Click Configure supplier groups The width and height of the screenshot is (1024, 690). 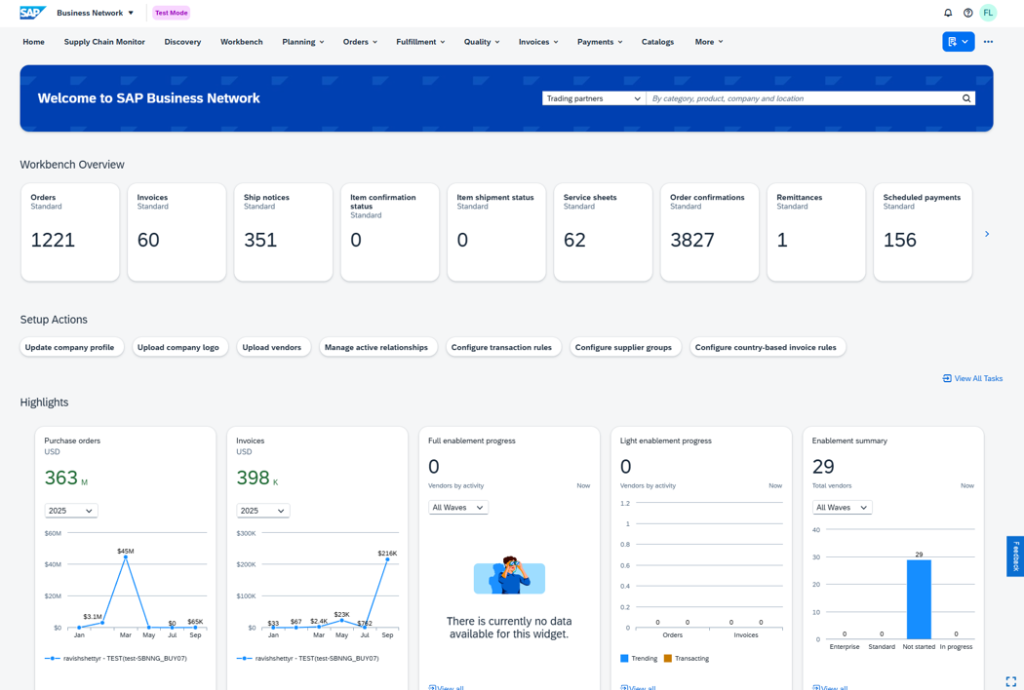click(x=624, y=347)
